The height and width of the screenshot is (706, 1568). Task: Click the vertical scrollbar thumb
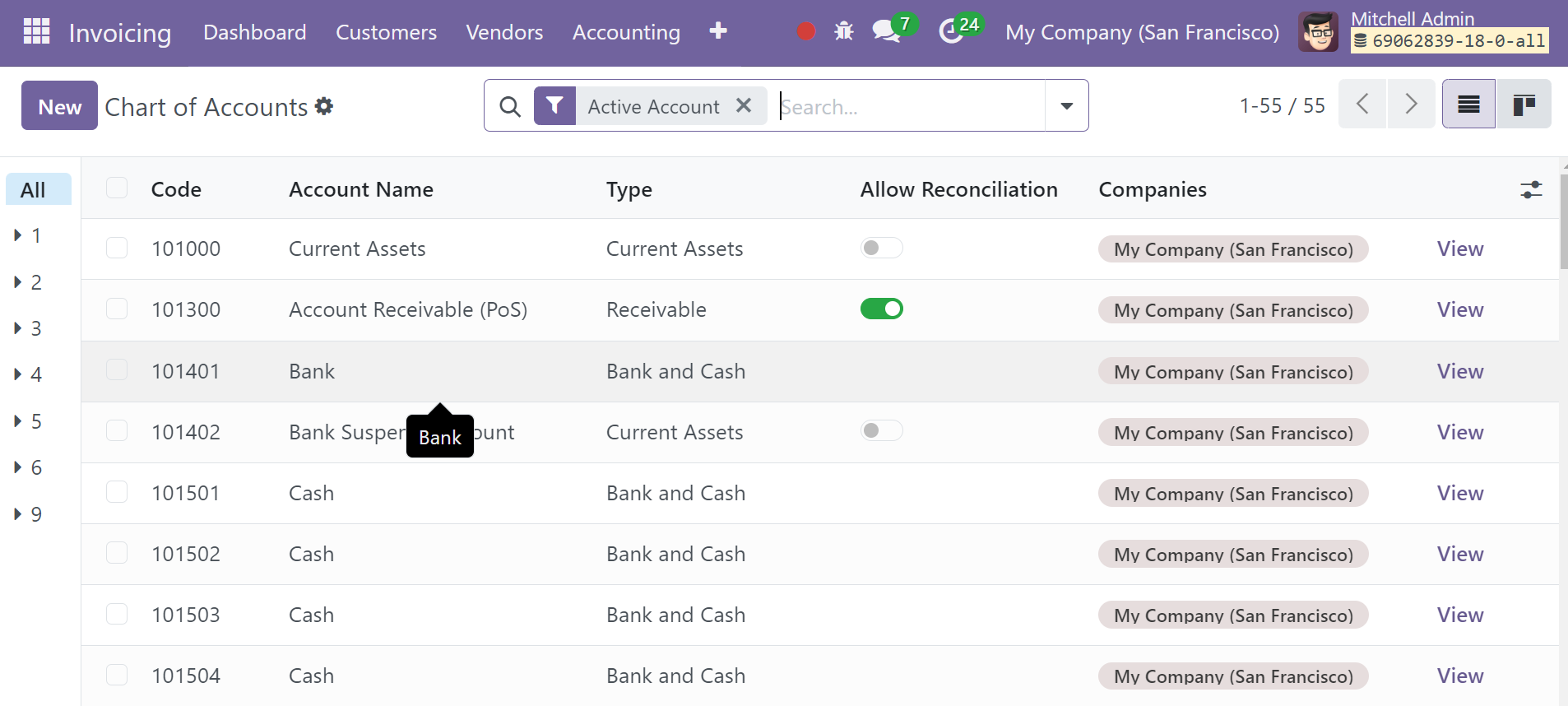click(x=1563, y=221)
